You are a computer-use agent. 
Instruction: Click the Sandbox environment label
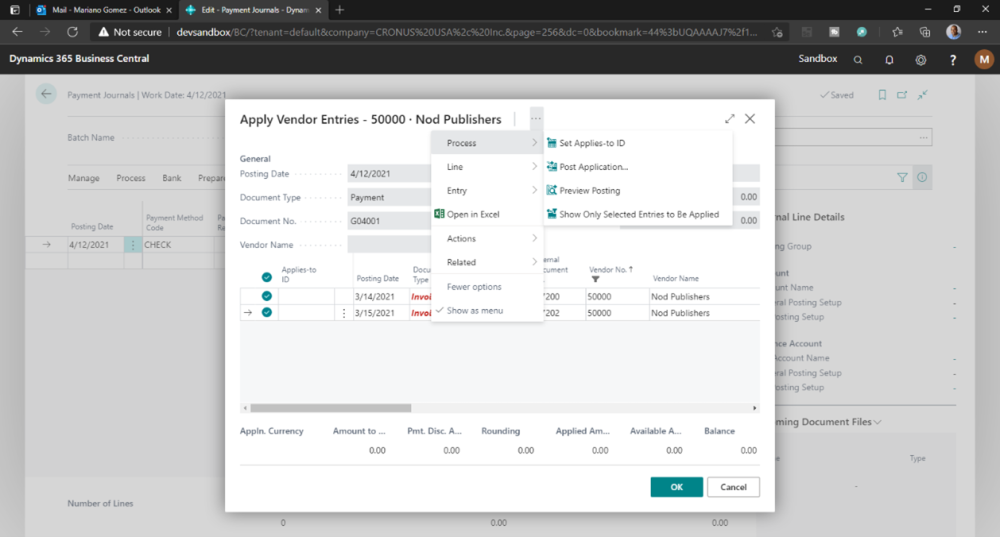tap(818, 58)
